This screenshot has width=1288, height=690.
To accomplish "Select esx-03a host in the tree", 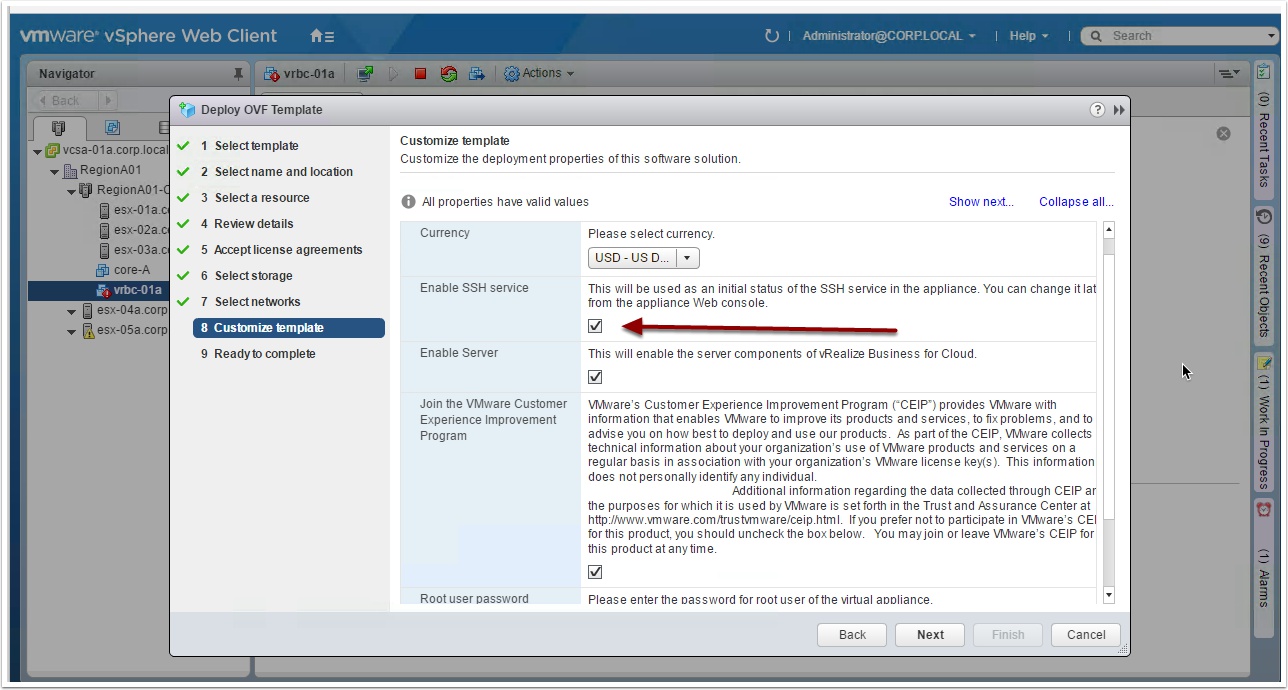I will (x=132, y=250).
